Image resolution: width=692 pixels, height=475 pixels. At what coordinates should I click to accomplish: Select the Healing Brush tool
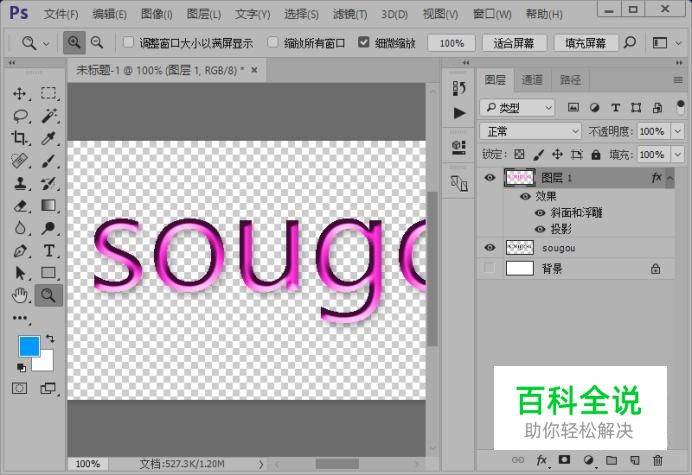click(19, 161)
